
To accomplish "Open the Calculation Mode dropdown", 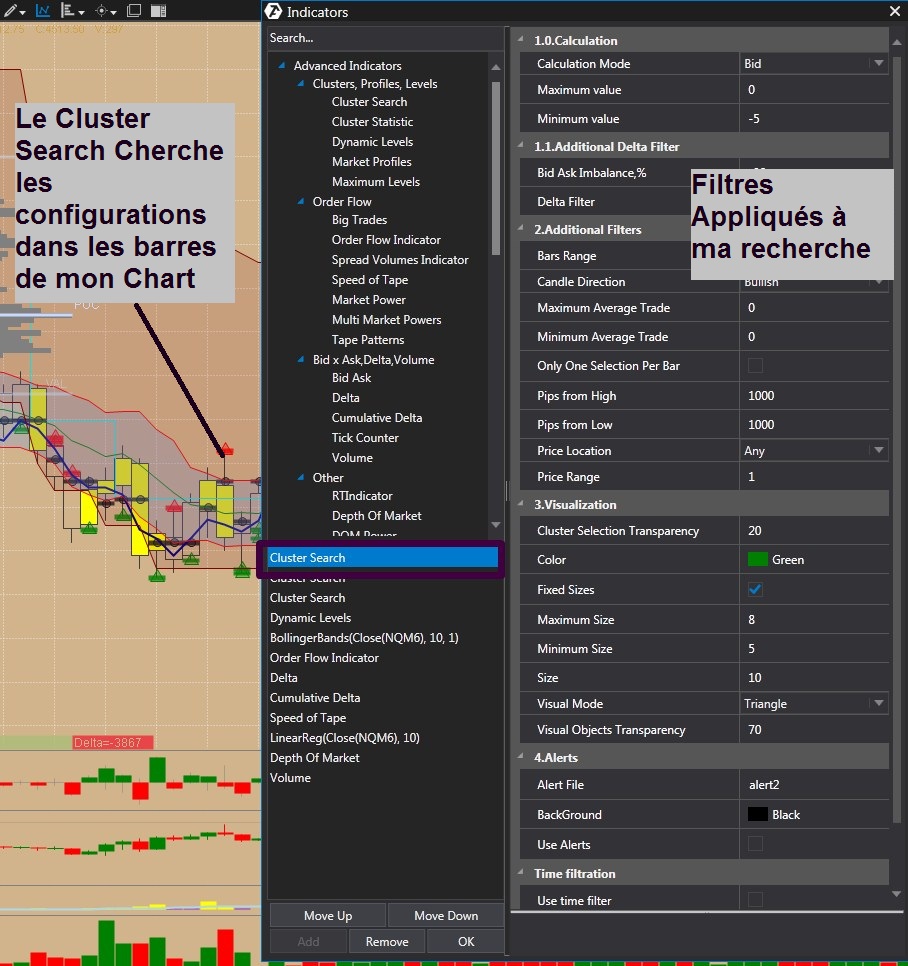I will click(878, 64).
